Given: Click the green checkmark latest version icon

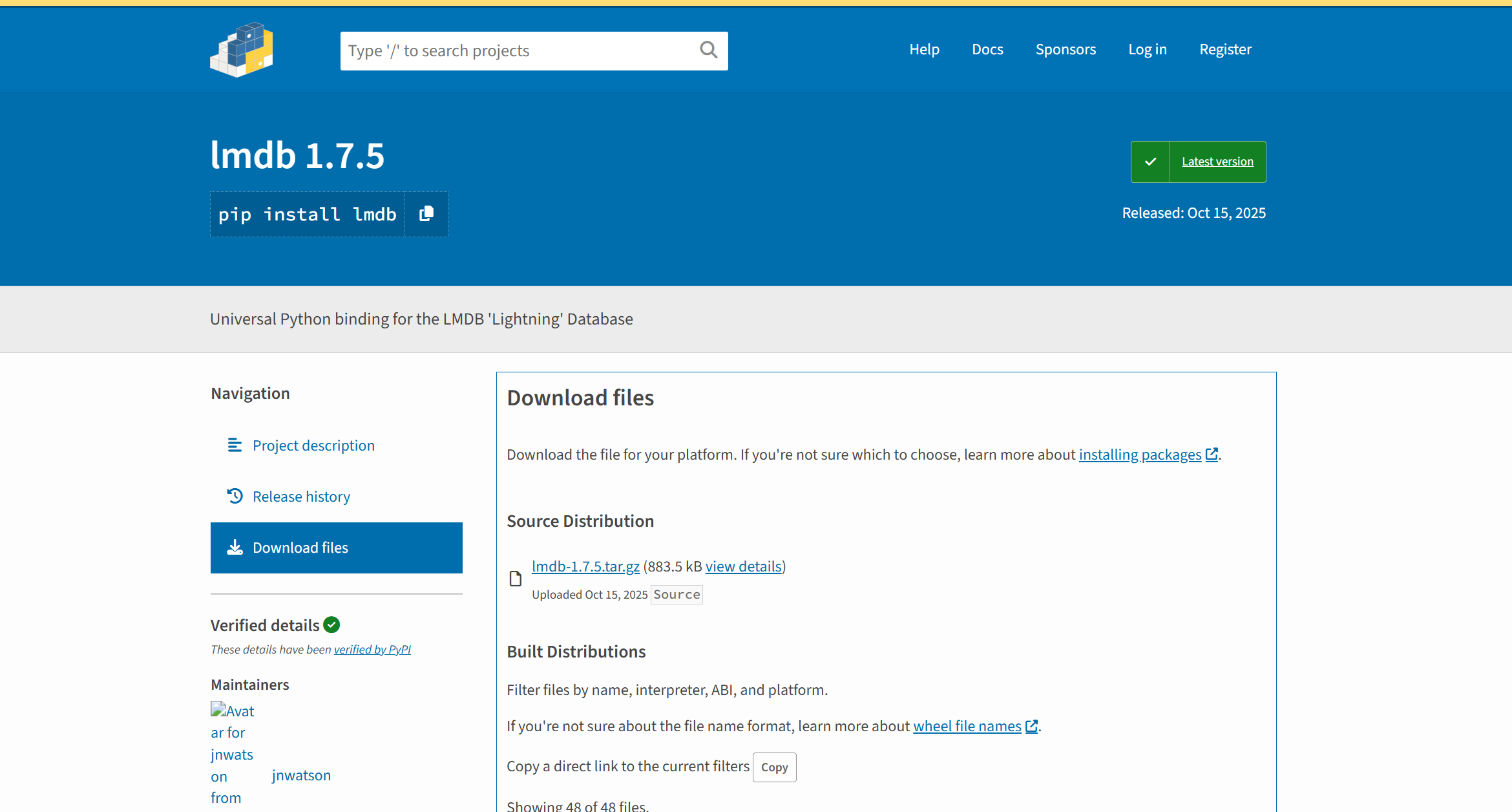Looking at the screenshot, I should pos(1150,162).
